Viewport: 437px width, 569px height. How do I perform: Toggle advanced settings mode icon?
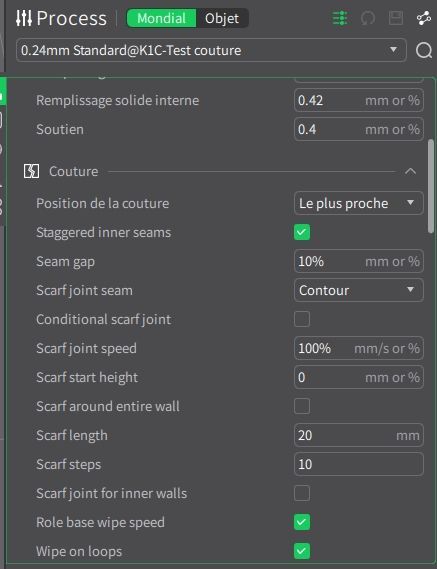pos(340,18)
